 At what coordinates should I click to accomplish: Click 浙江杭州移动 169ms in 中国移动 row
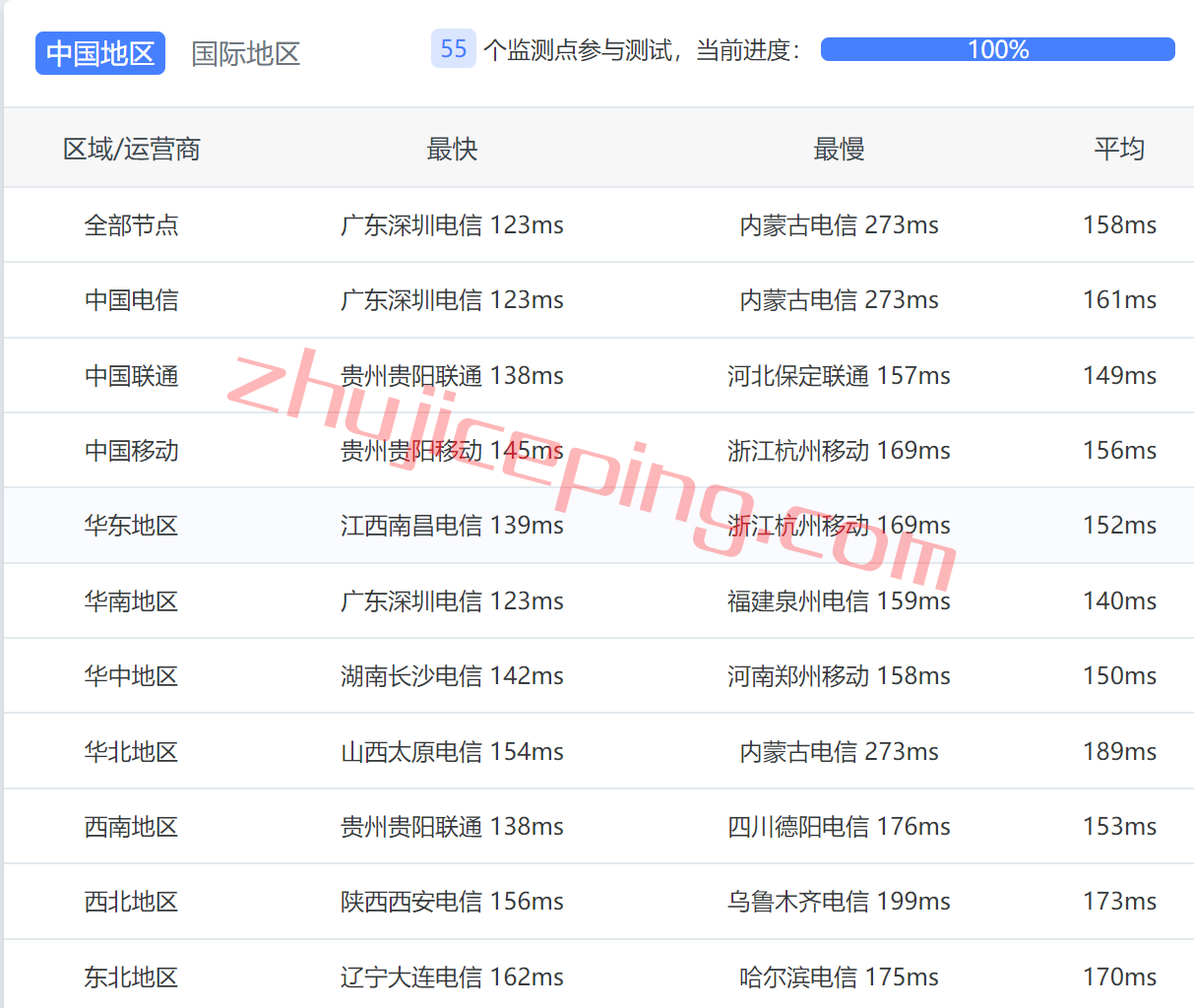[x=839, y=450]
